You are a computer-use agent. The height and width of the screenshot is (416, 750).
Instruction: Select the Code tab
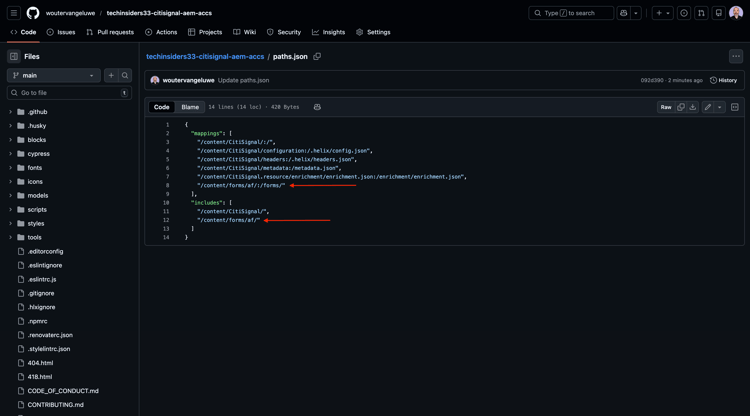click(23, 32)
